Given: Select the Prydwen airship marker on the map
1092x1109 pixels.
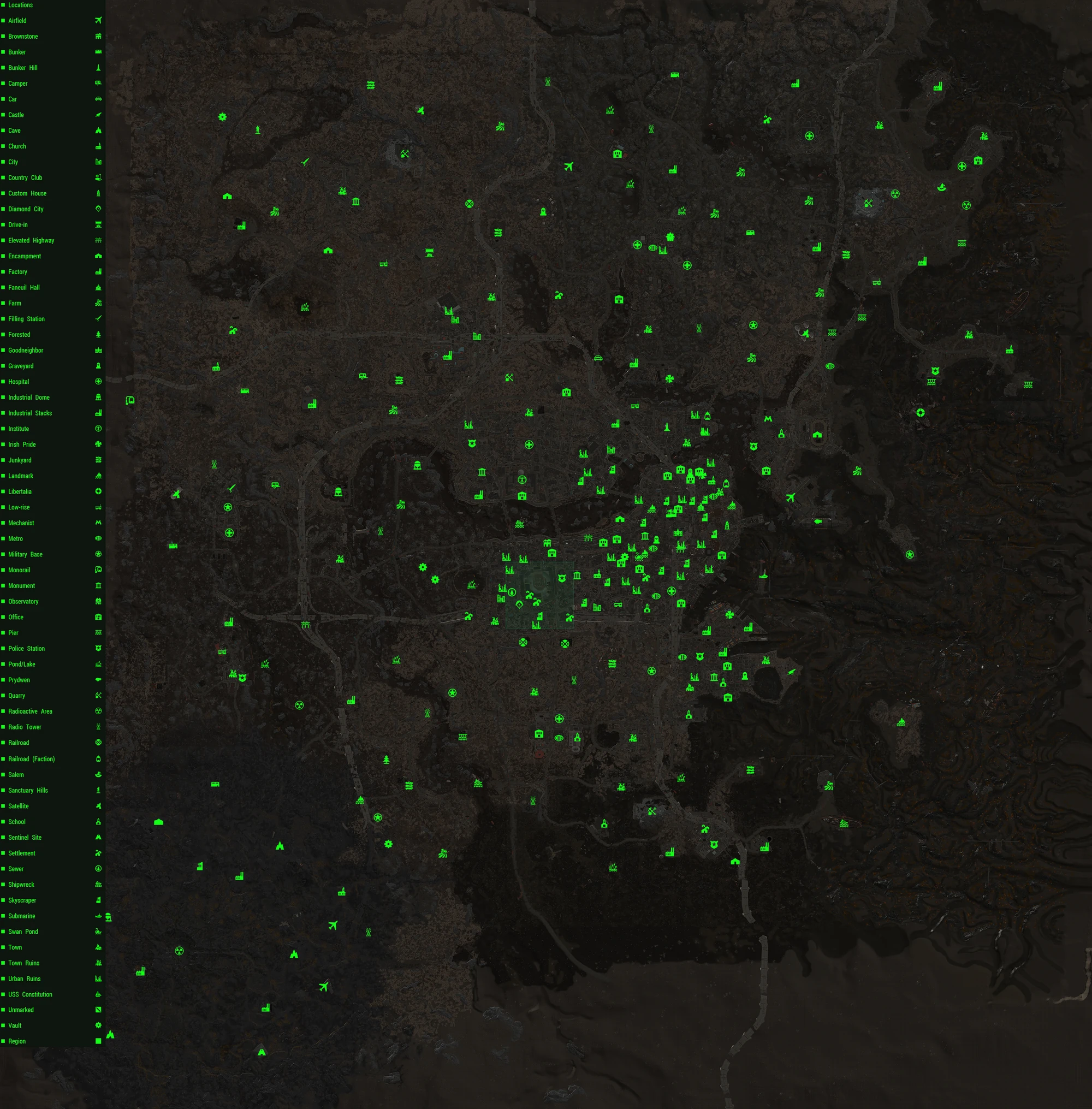Looking at the screenshot, I should (818, 521).
